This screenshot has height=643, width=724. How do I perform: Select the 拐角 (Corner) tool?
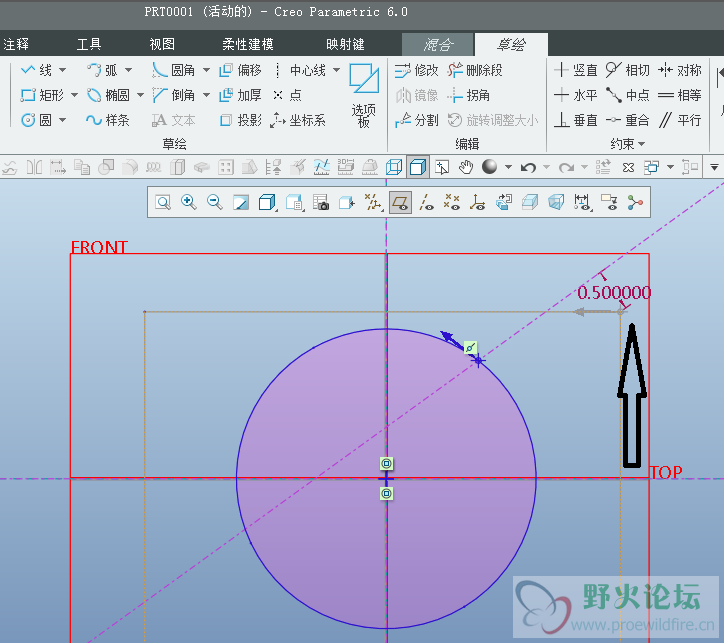[x=468, y=95]
